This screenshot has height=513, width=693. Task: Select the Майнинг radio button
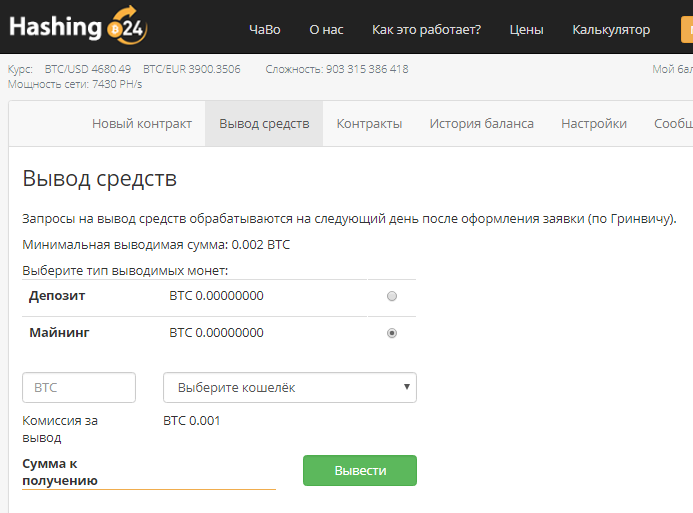pos(392,333)
